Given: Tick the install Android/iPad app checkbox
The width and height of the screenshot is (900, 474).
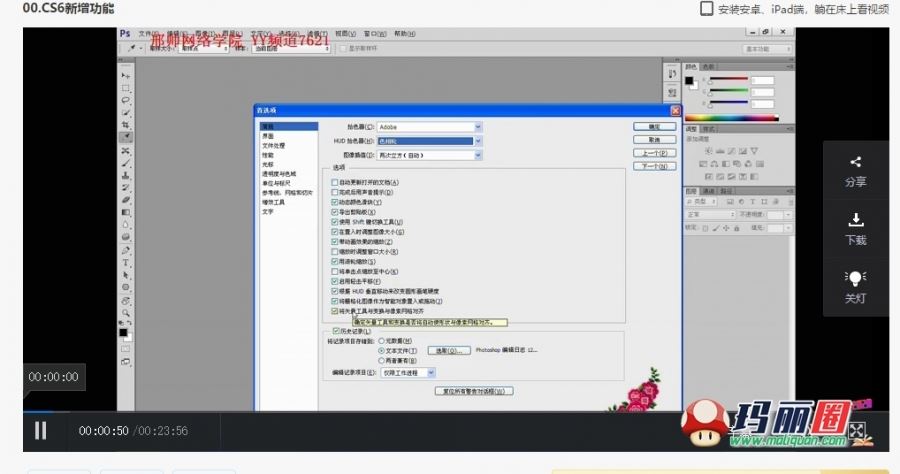Looking at the screenshot, I should point(707,8).
